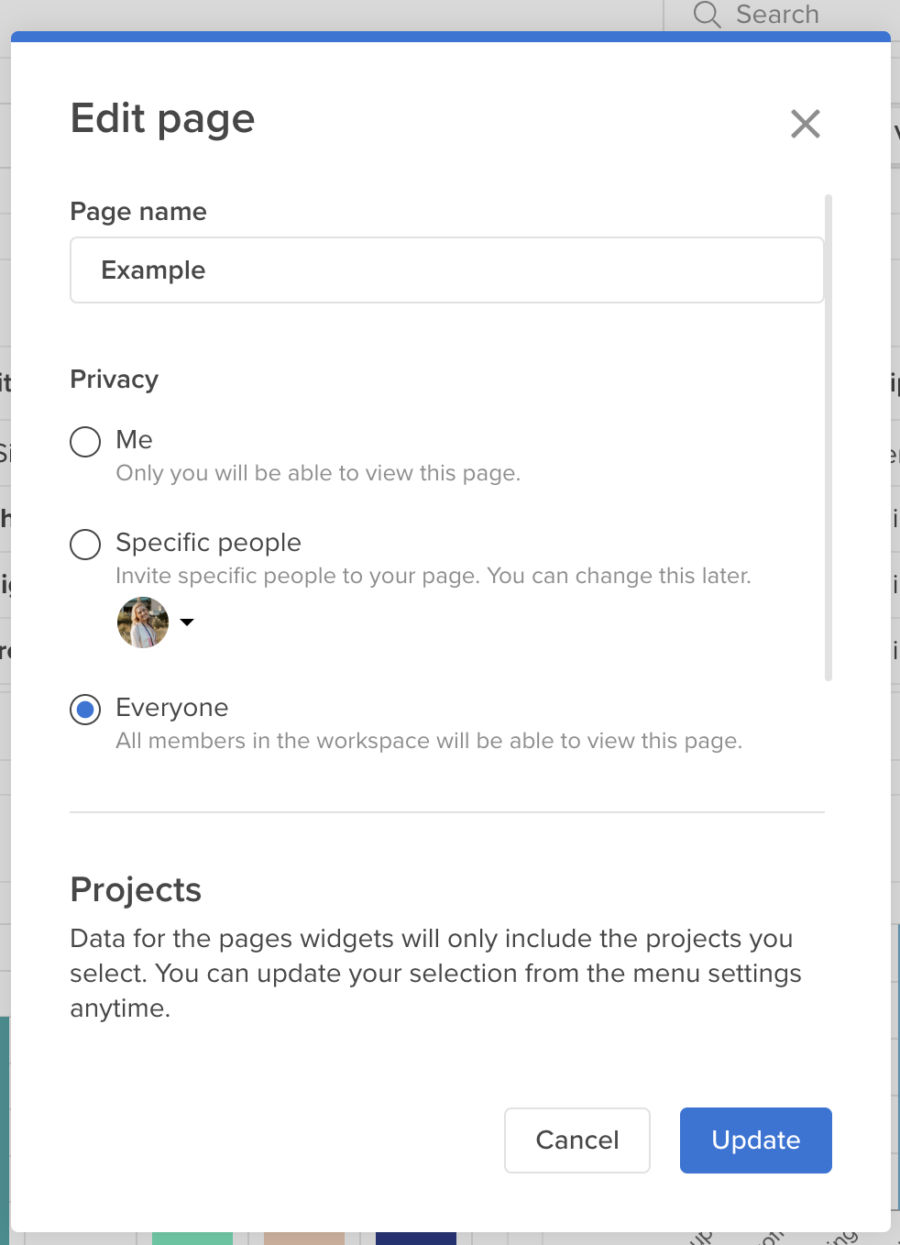Click the Specific people invite description
The image size is (900, 1245).
click(433, 575)
